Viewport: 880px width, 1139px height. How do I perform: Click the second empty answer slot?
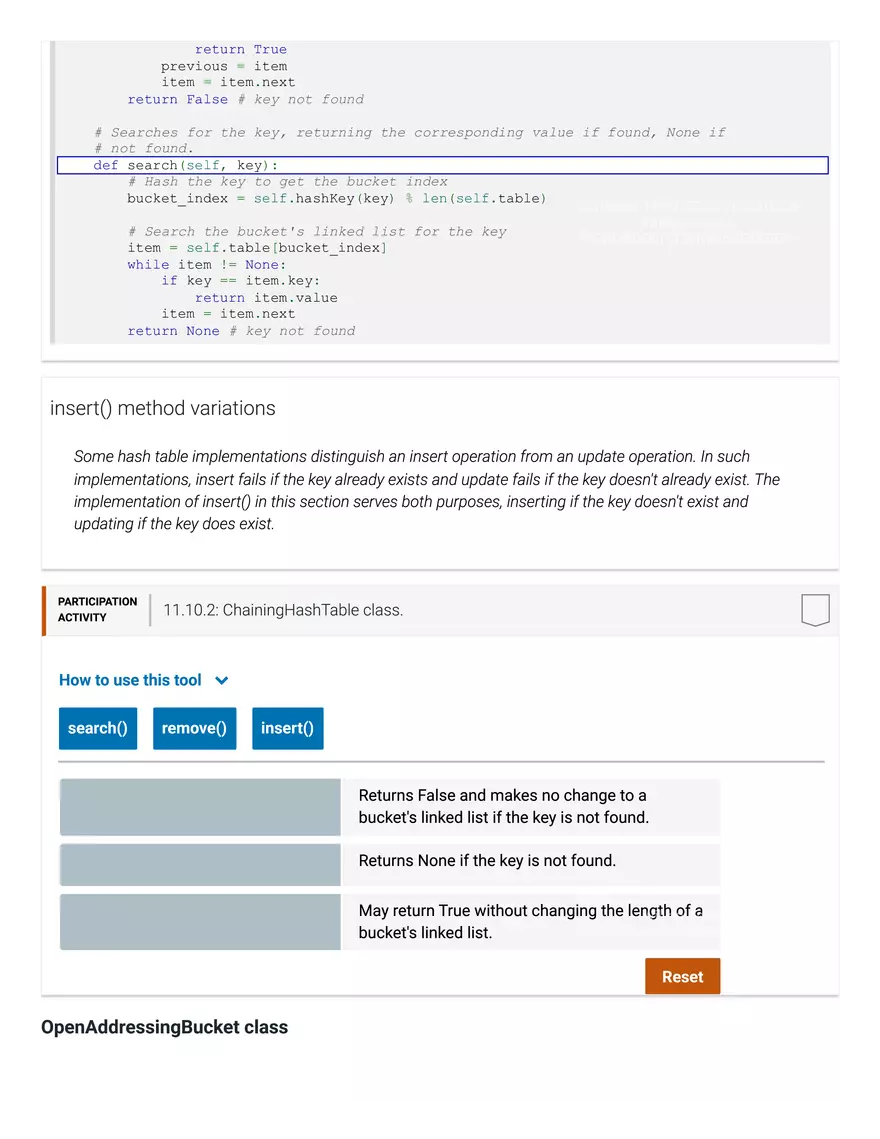199,864
